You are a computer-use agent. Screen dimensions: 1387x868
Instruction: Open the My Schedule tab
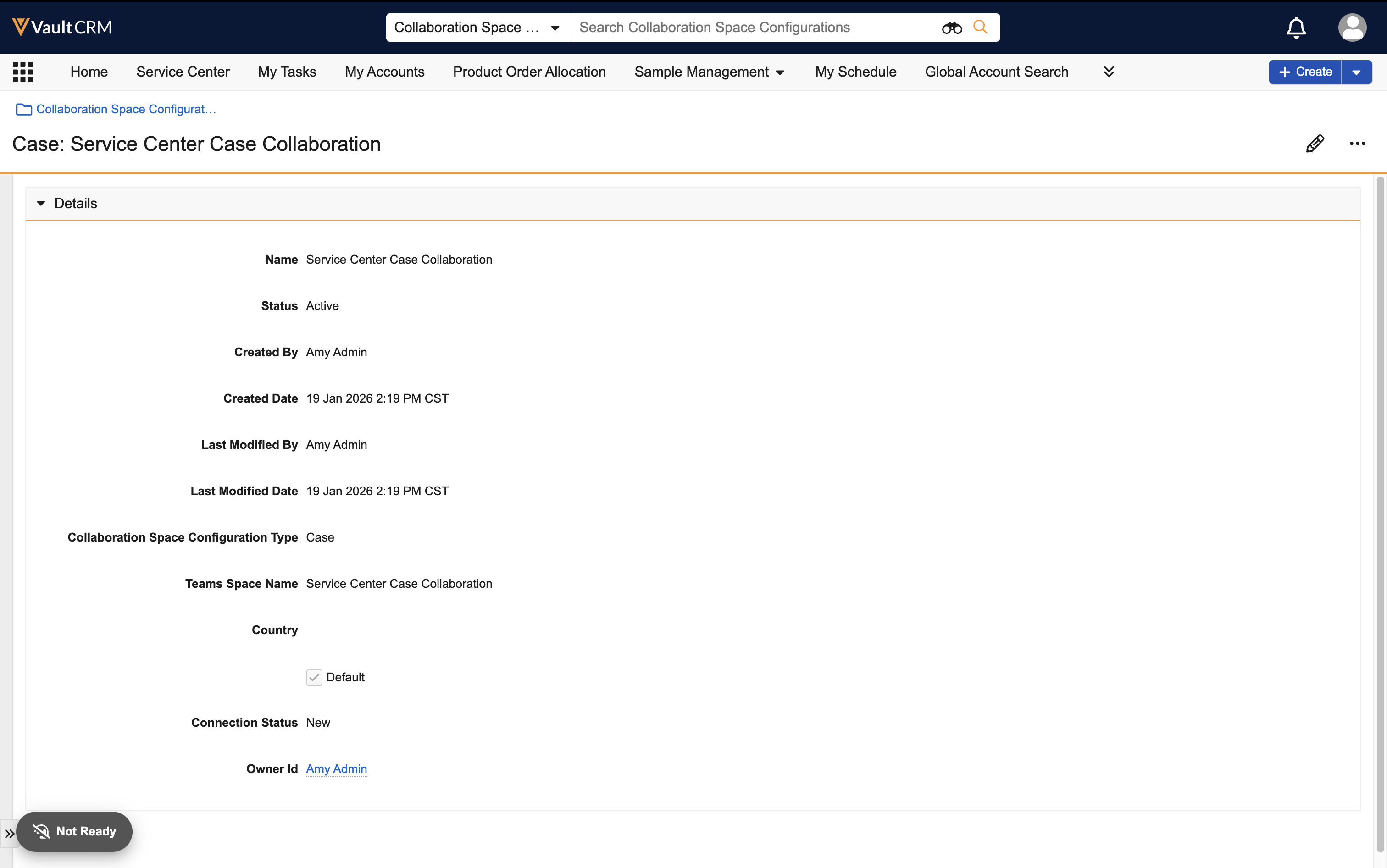coord(855,72)
